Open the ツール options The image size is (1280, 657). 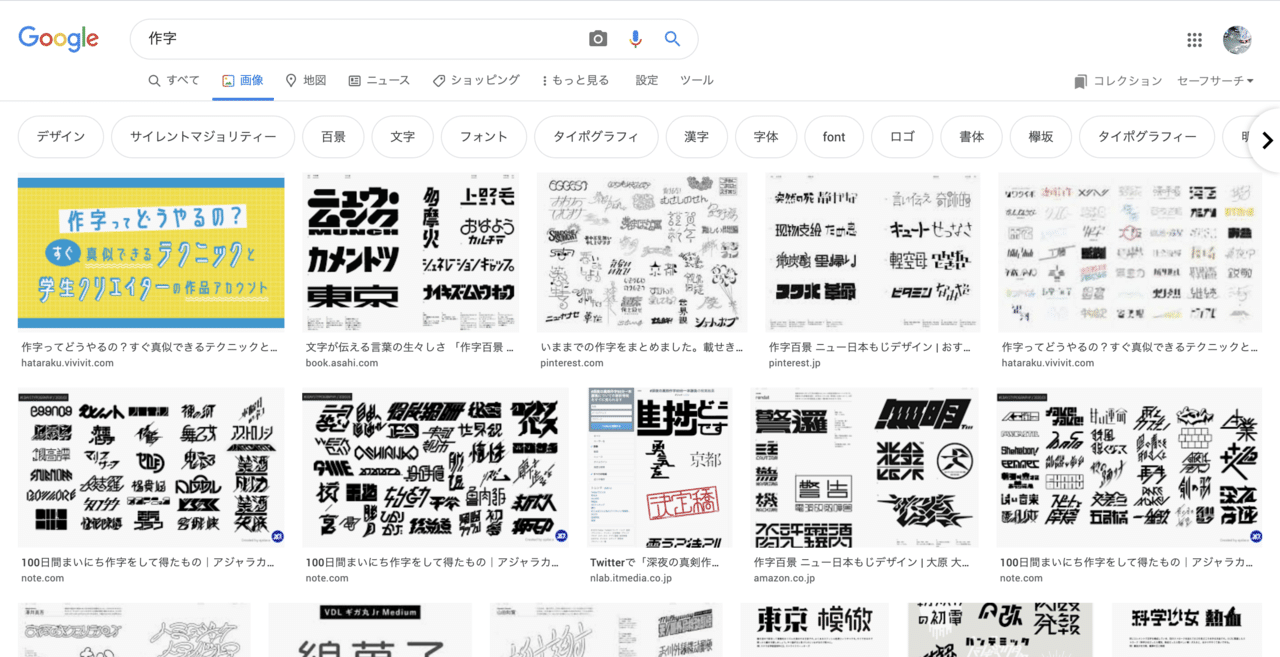697,80
